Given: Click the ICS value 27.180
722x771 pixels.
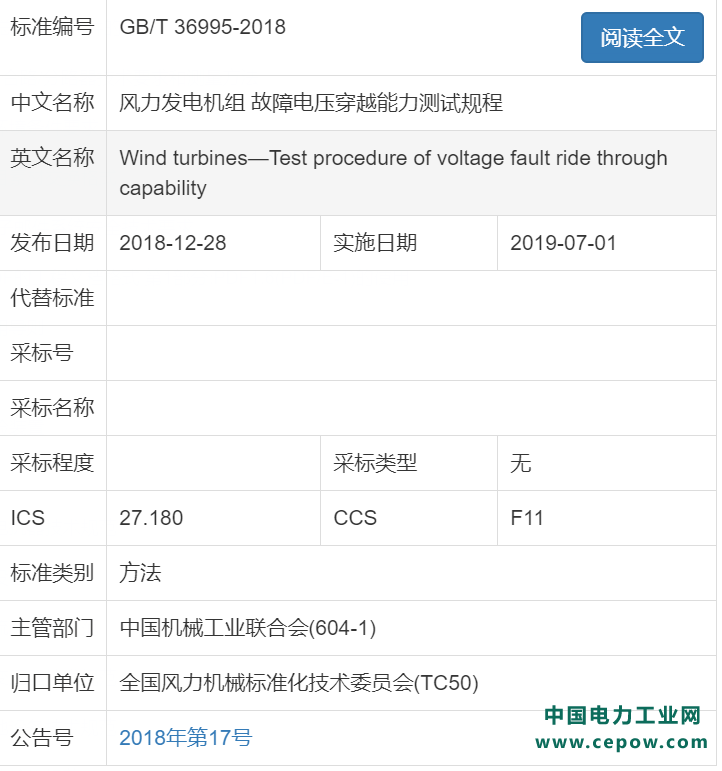Looking at the screenshot, I should (x=151, y=518).
